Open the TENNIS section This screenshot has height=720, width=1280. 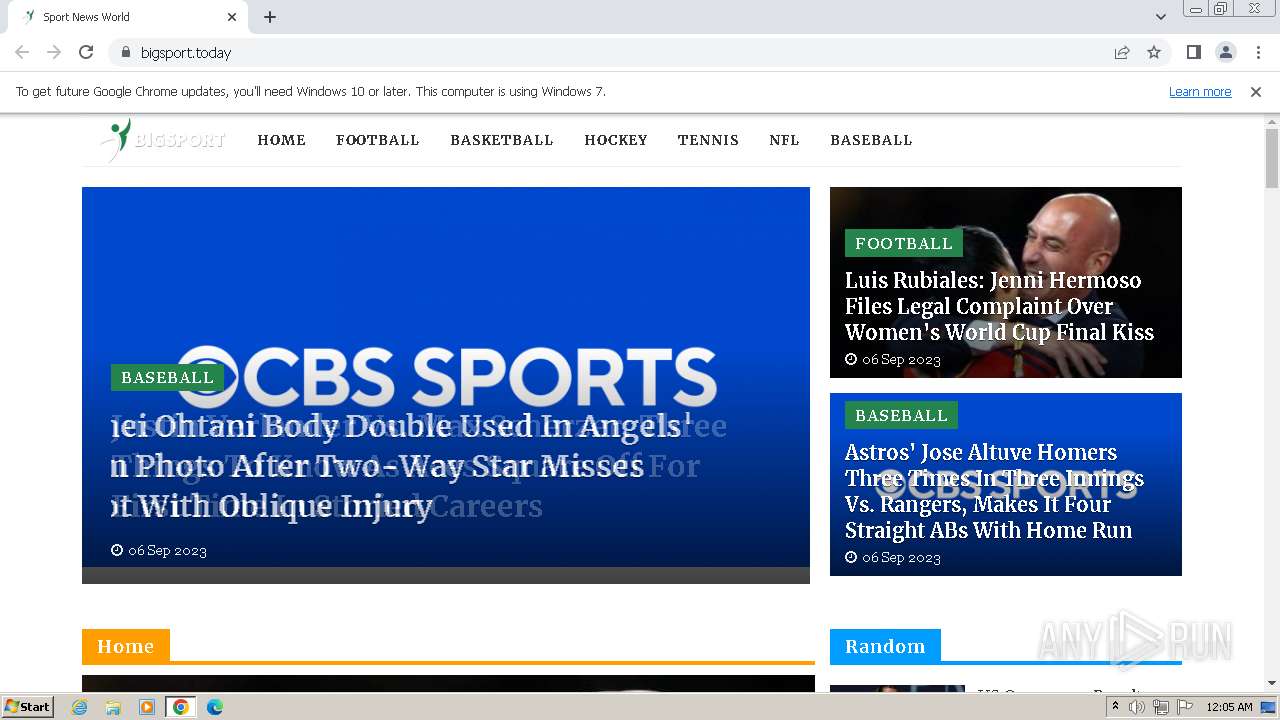pyautogui.click(x=708, y=140)
